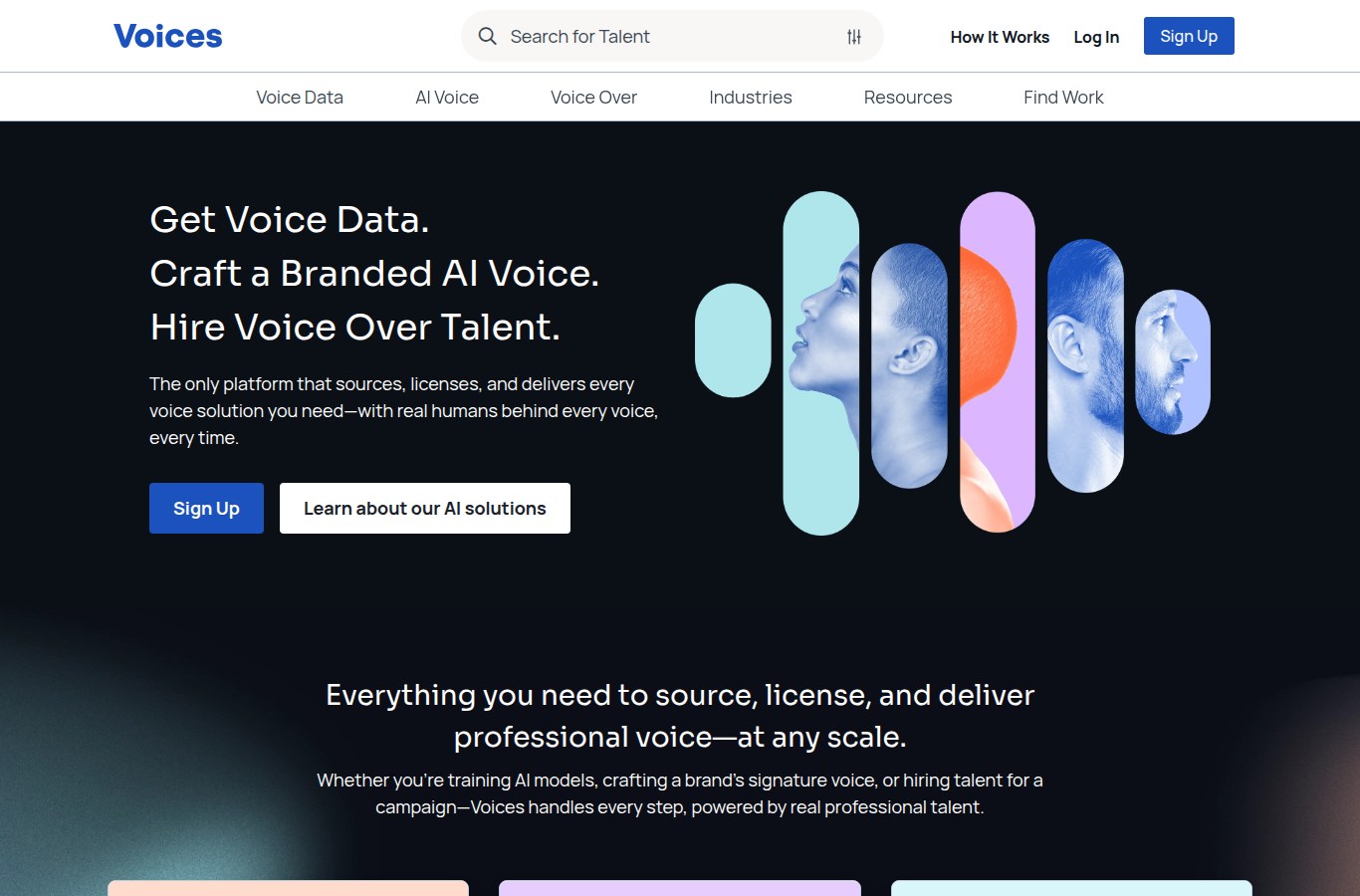The image size is (1360, 896).
Task: Open the Voice Over menu
Action: coord(593,98)
